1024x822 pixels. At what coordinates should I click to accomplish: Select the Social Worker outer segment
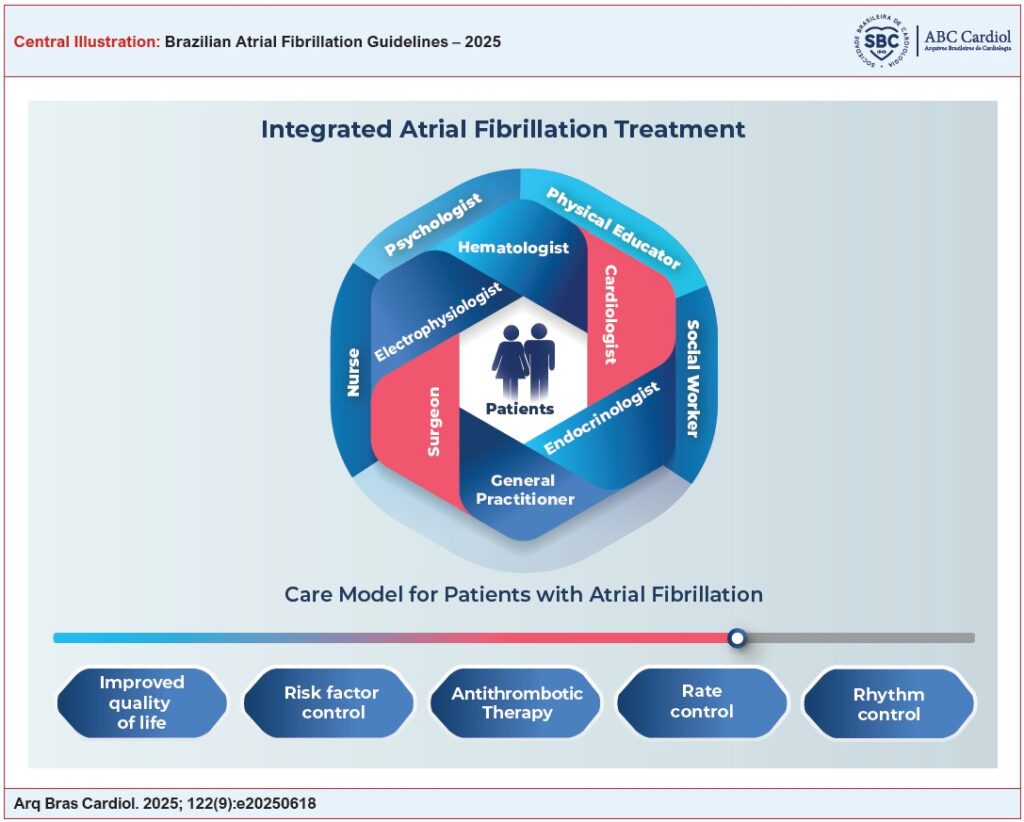[x=694, y=379]
